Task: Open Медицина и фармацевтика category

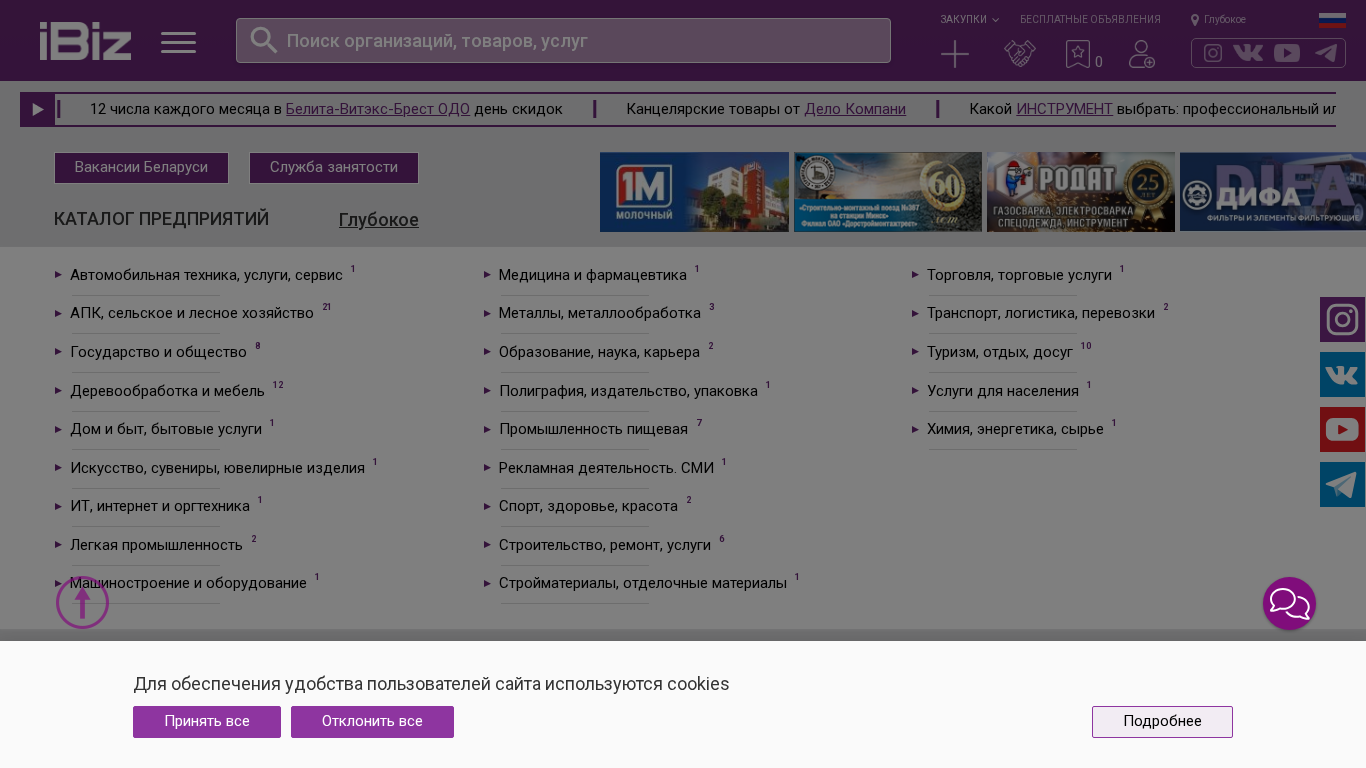Action: pos(593,275)
